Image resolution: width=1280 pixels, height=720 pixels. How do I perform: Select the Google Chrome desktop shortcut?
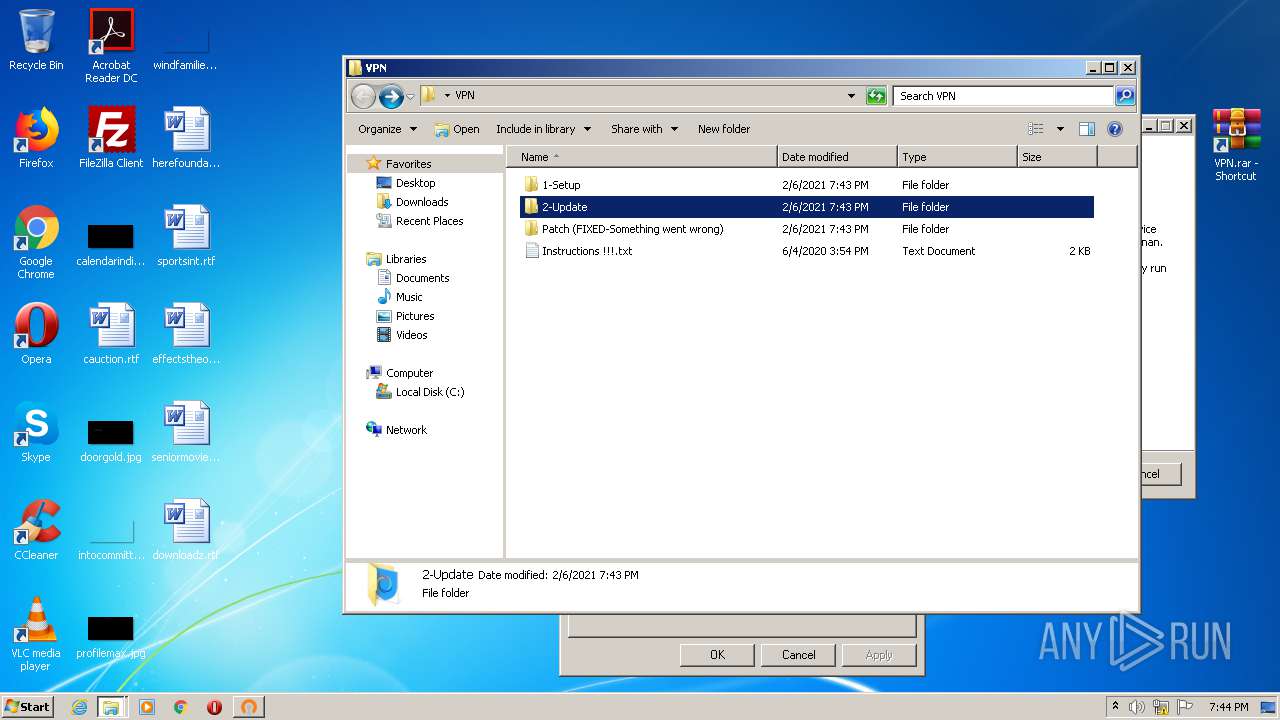36,242
